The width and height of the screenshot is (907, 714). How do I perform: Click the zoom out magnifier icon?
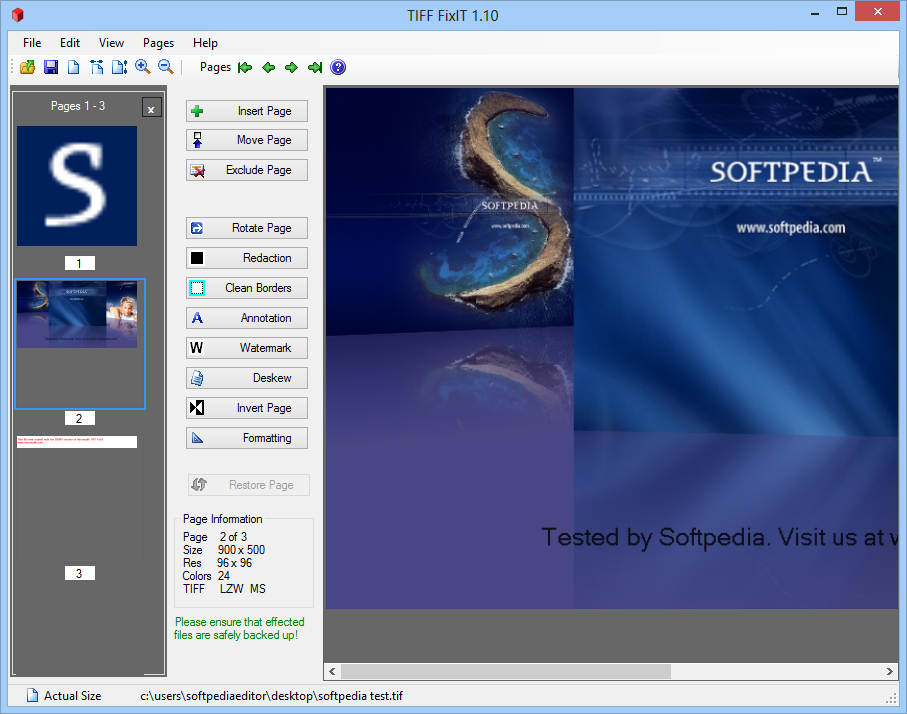click(165, 67)
